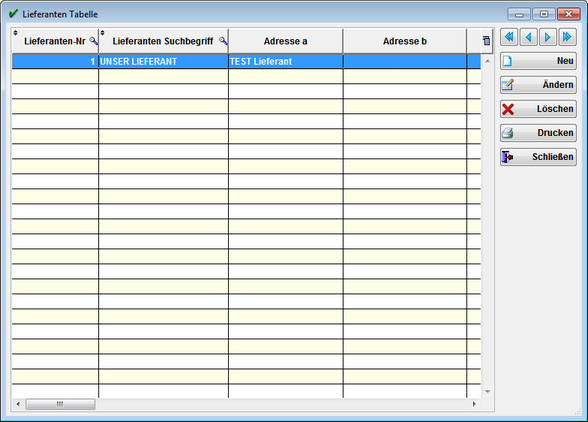
Task: Select the UNSER LIEFERANT cell
Action: click(x=164, y=62)
